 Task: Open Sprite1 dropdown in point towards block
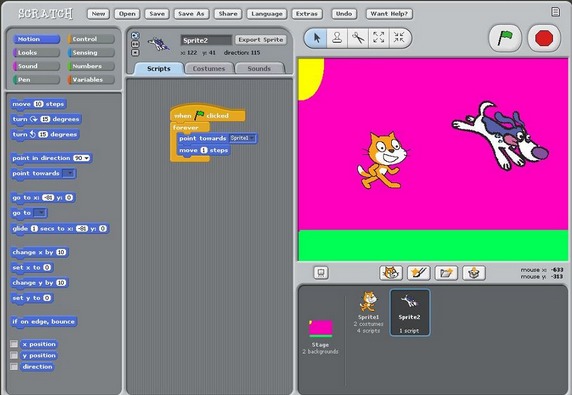click(x=242, y=138)
